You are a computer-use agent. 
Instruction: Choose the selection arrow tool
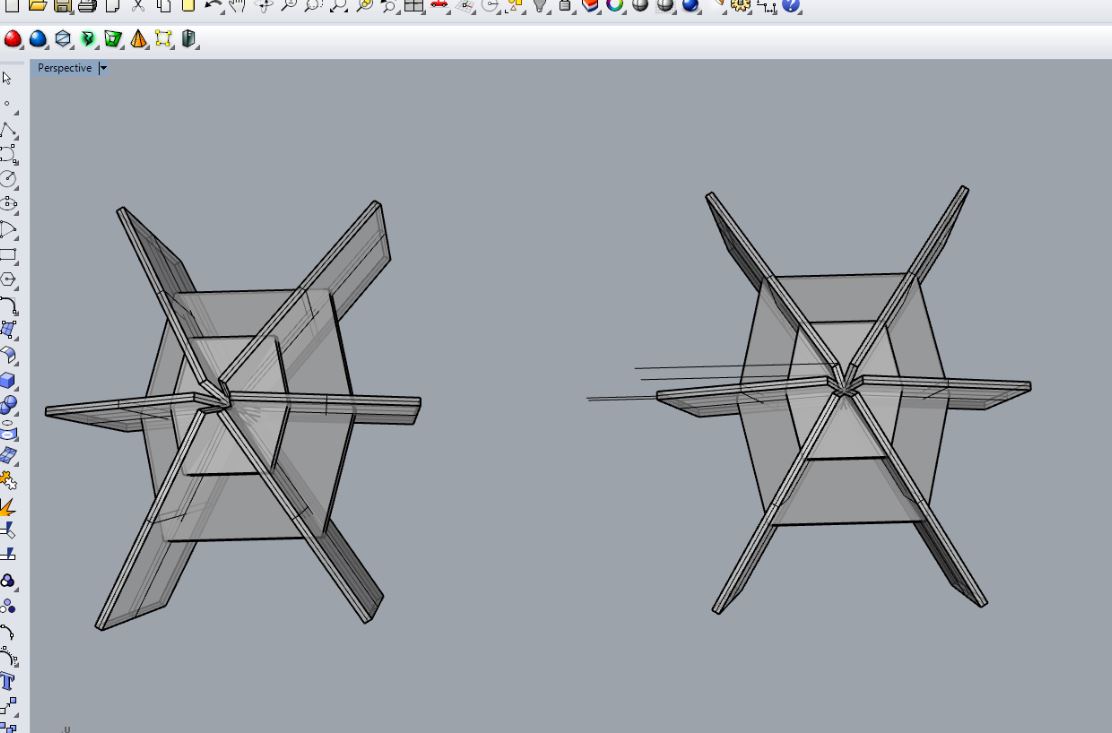[x=7, y=78]
